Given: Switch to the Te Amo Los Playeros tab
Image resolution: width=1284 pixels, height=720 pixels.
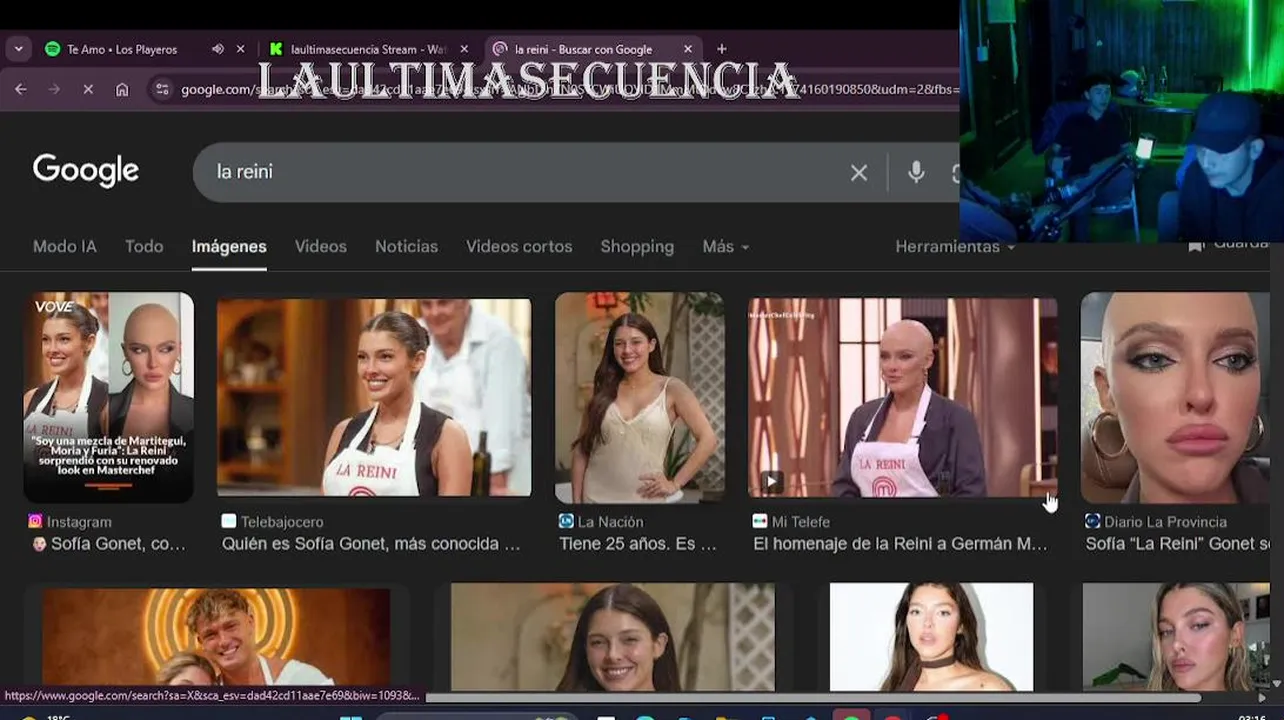Looking at the screenshot, I should point(122,49).
